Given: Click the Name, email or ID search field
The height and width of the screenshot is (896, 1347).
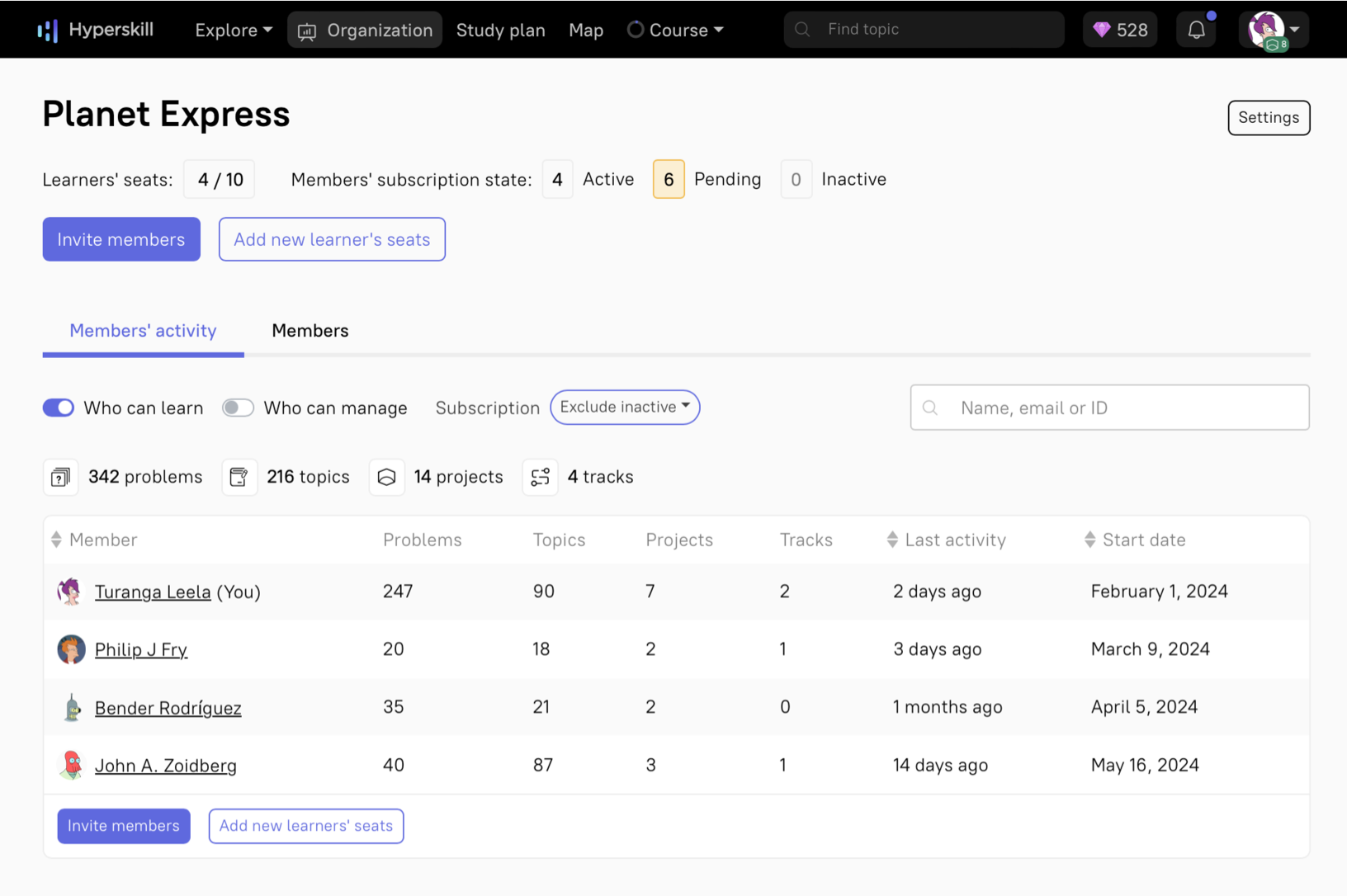Looking at the screenshot, I should tap(1109, 407).
